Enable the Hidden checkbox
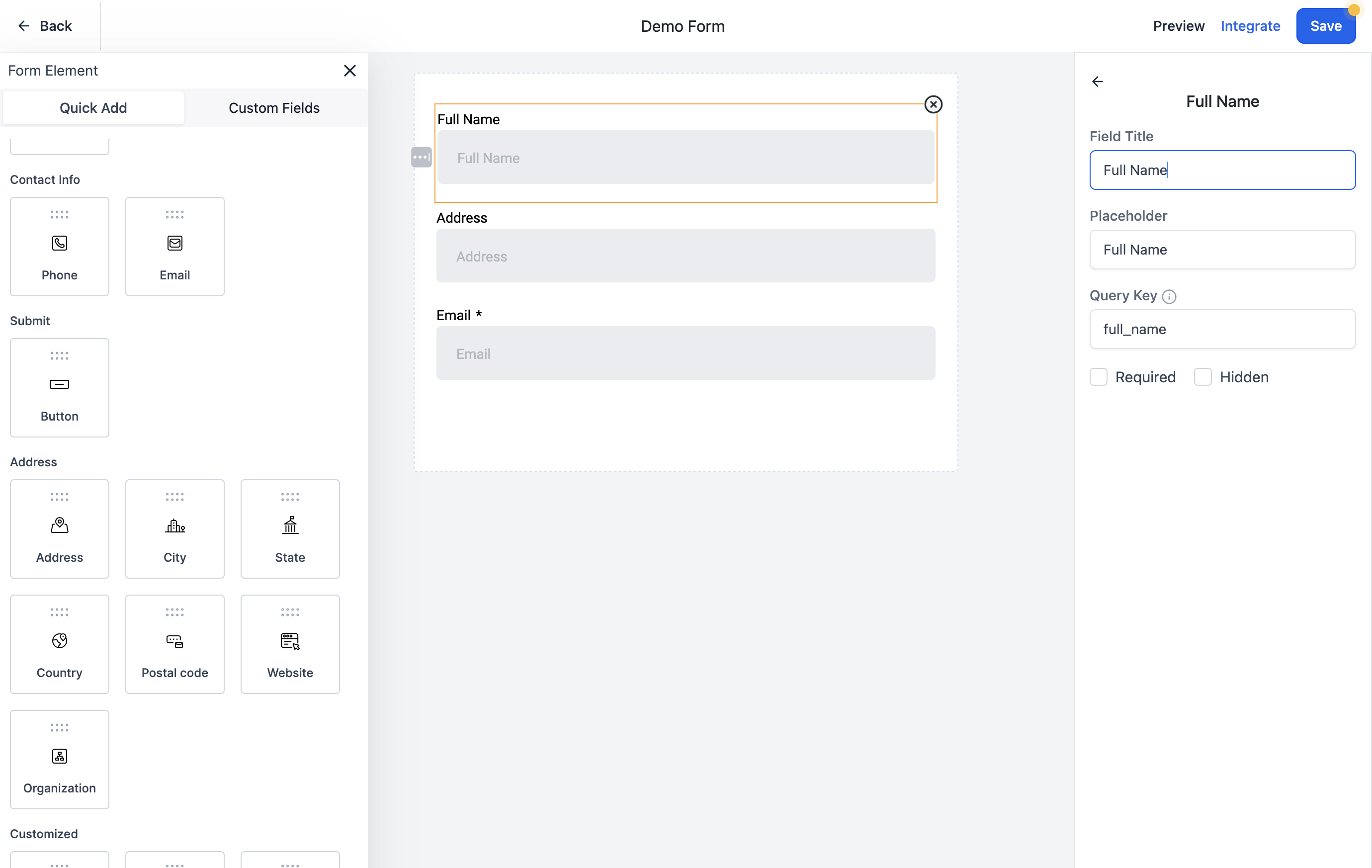Screen dimensions: 1372x868 (x=1202, y=377)
